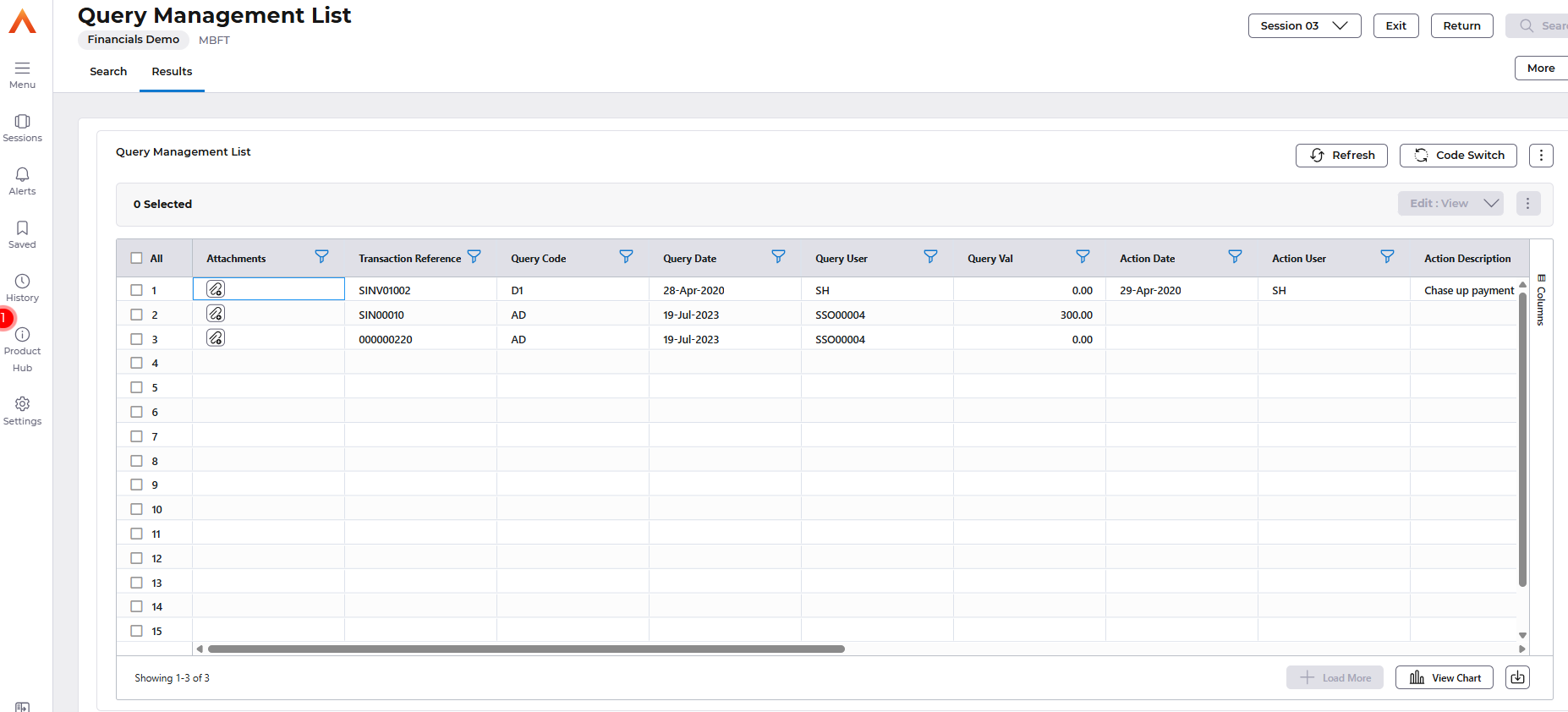Click the D1 query code cell
This screenshot has width=1568, height=712.
pyautogui.click(x=573, y=290)
